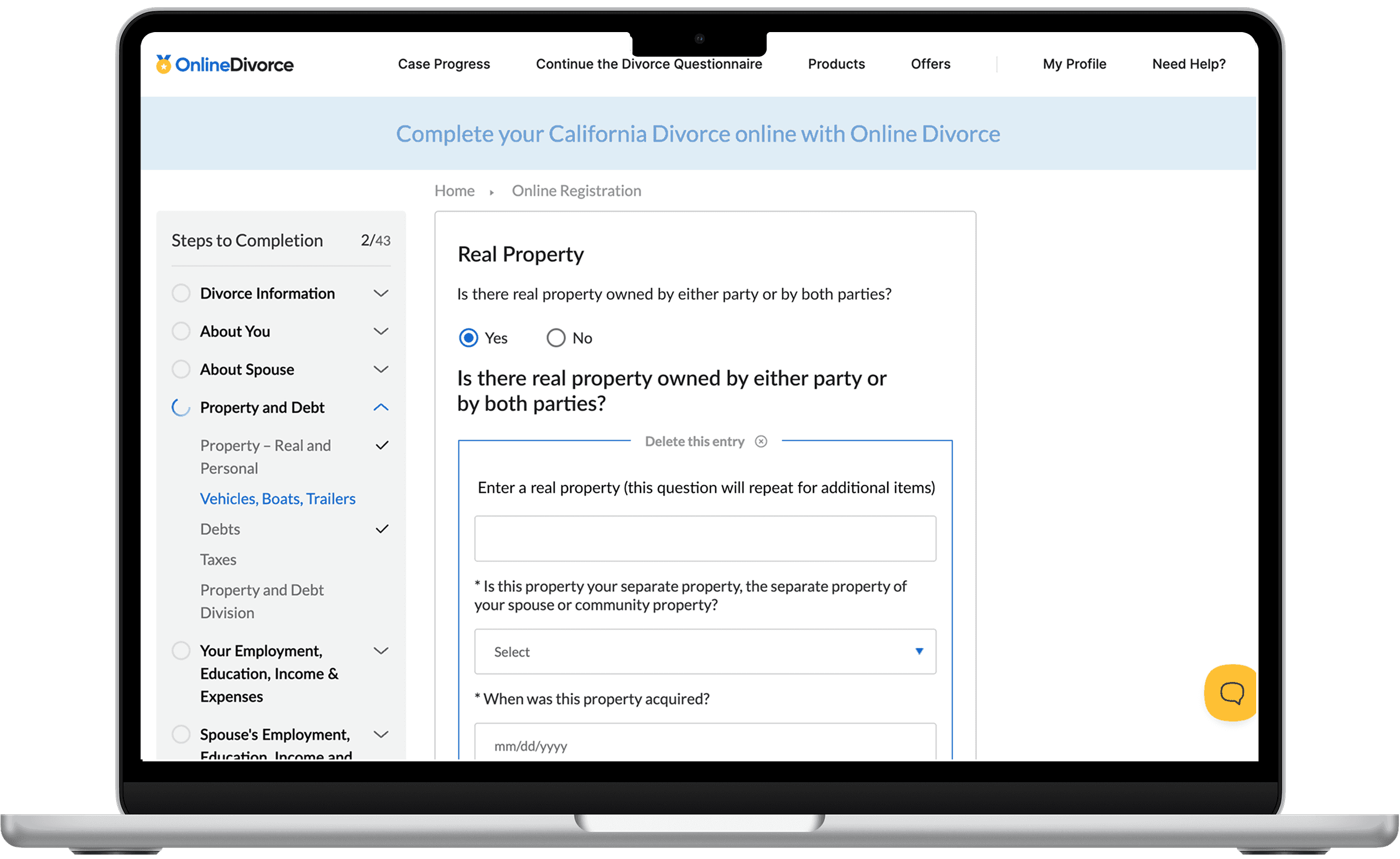Click the real property name text box
This screenshot has height=859, width=1400.
coord(705,538)
